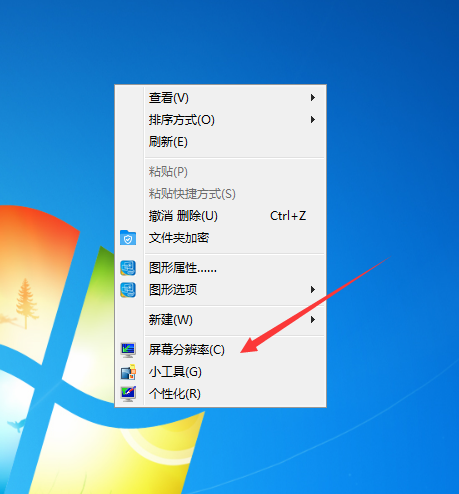Viewport: 459px width, 494px height.
Task: Expand the 排序方式(O) submenu arrow
Action: tap(313, 120)
